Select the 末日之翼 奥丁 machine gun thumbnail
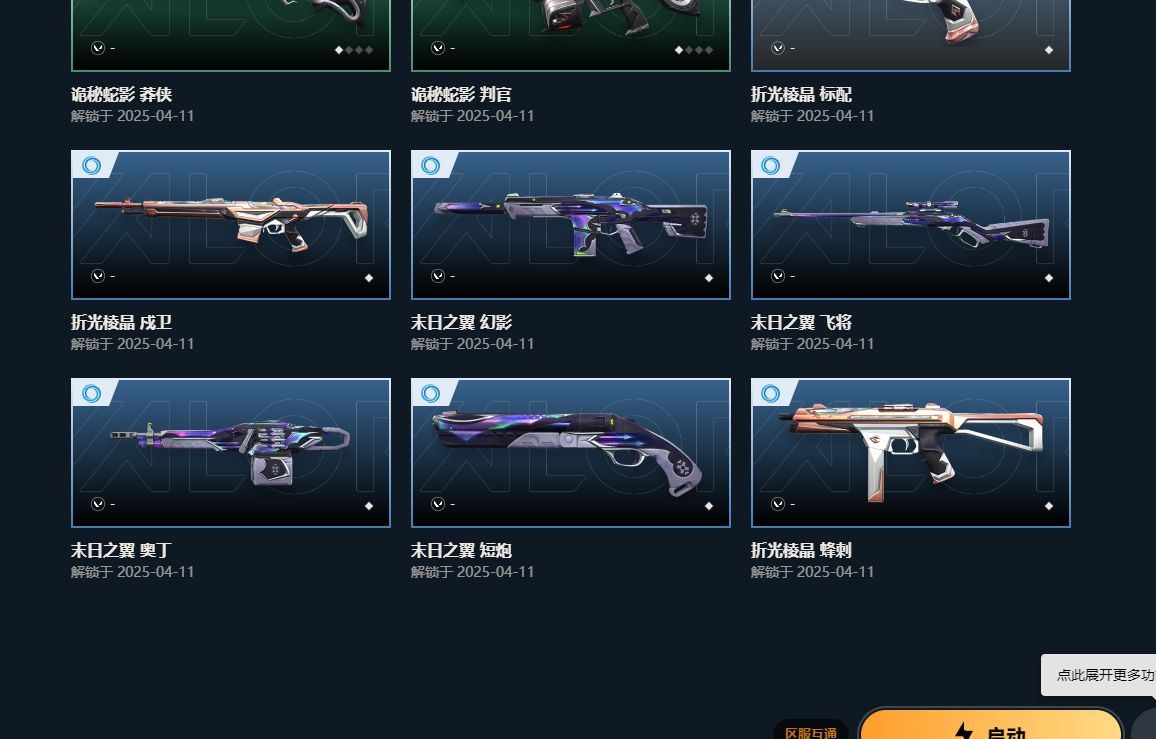 tap(231, 453)
